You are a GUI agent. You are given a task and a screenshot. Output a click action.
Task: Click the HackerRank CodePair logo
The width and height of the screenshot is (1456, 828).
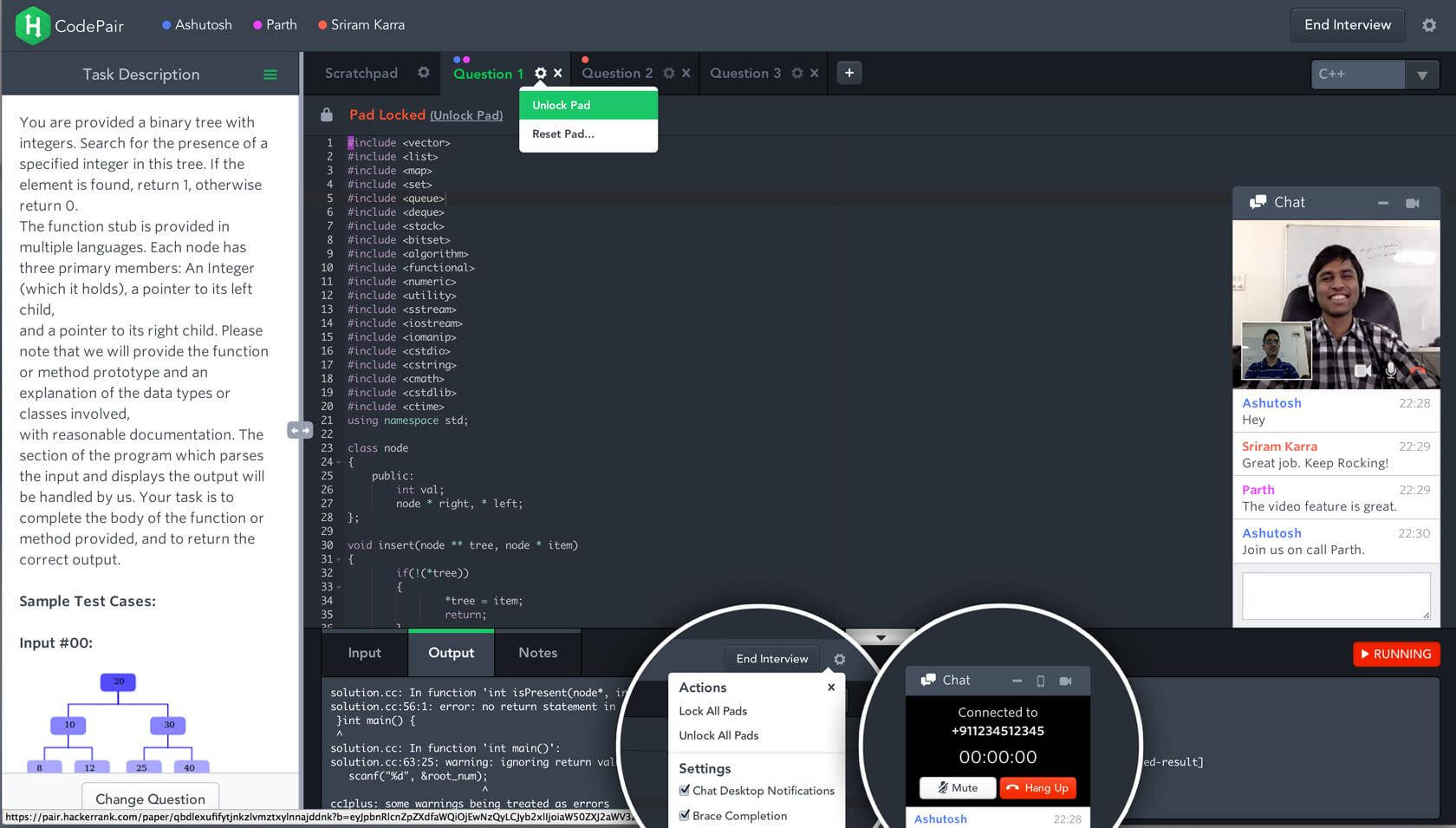click(70, 25)
